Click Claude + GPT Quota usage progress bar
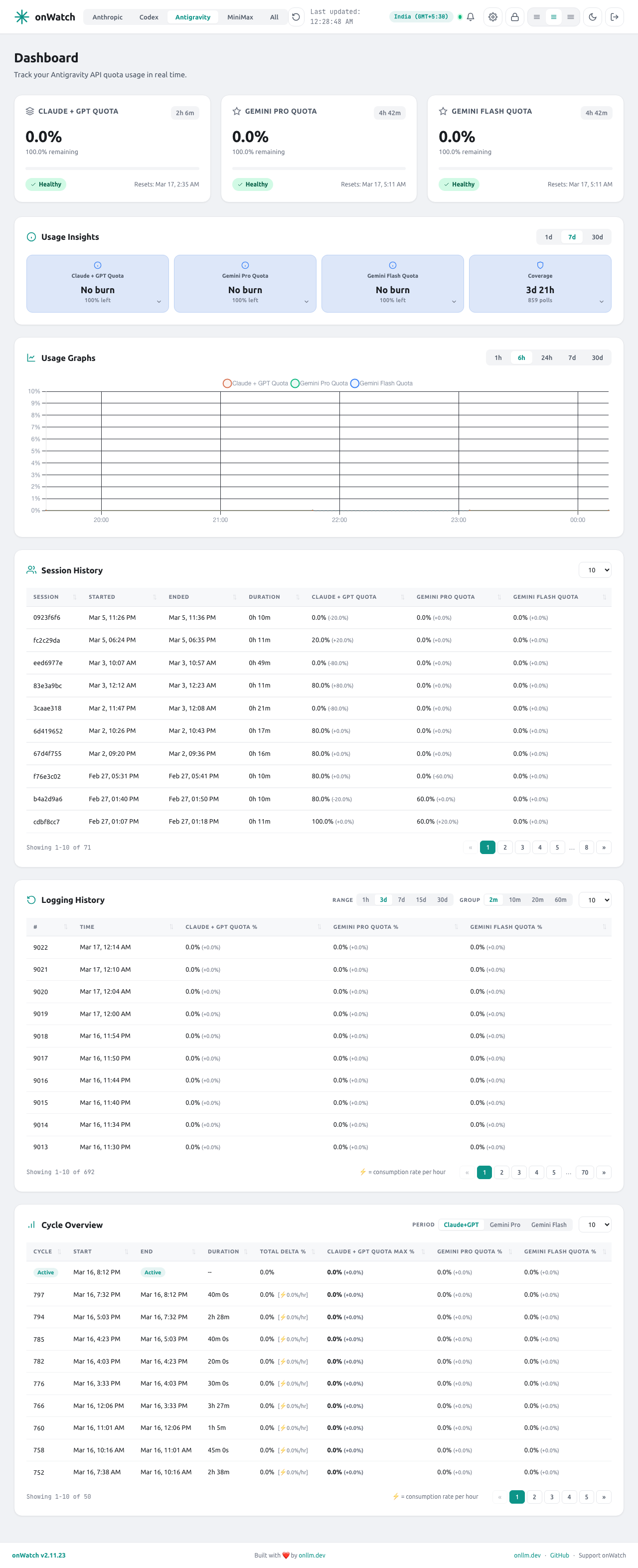This screenshot has height=1568, width=638. (x=112, y=168)
